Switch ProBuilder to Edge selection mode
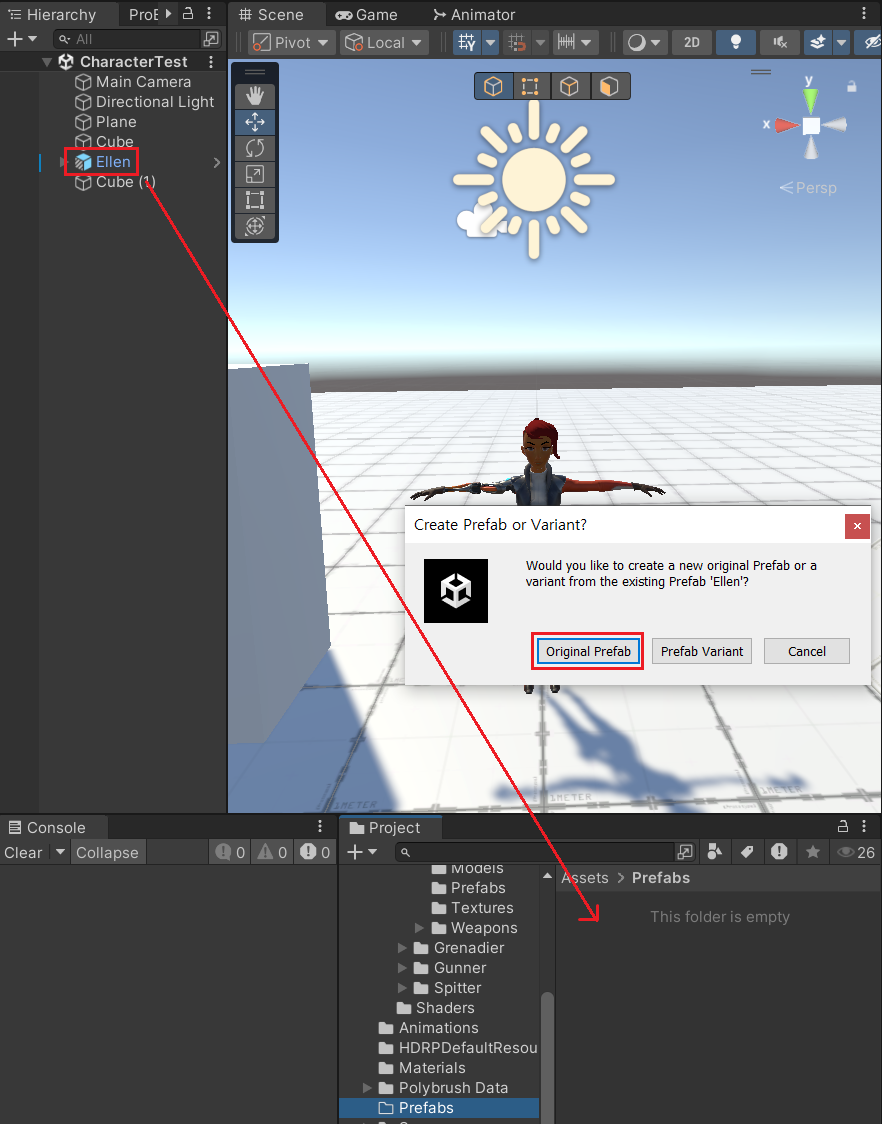 569,87
